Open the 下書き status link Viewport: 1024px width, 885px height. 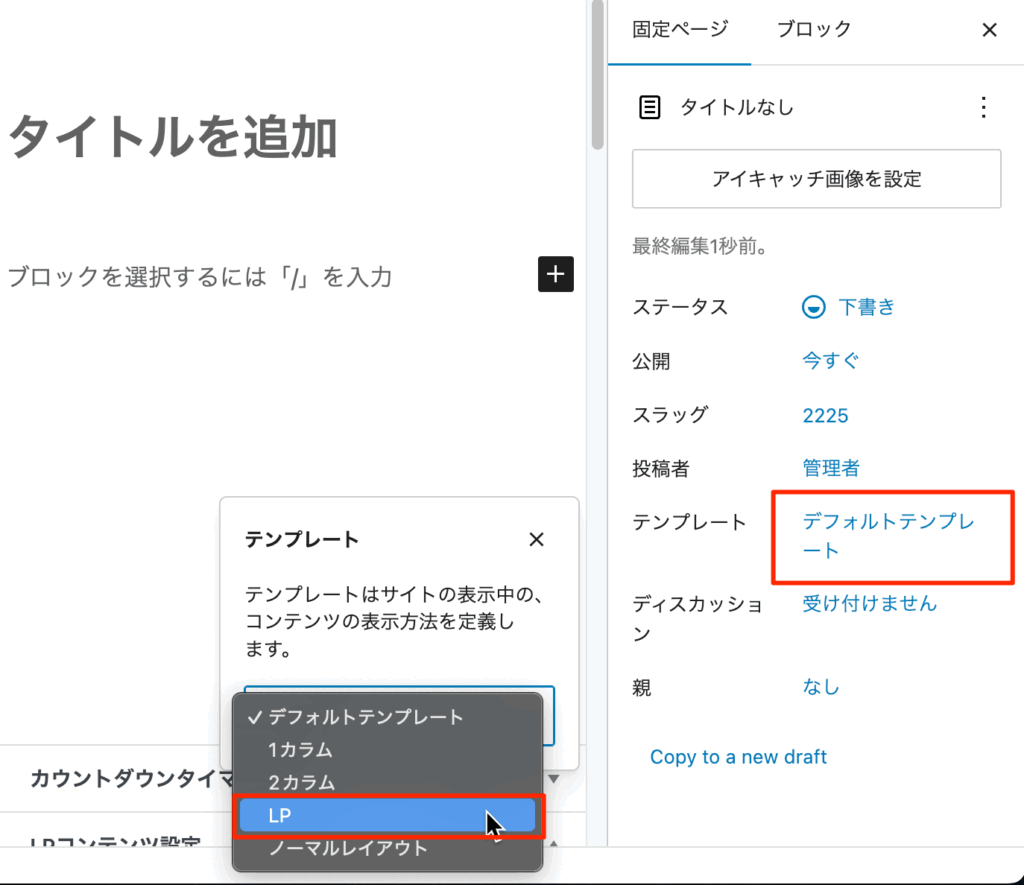click(x=866, y=307)
